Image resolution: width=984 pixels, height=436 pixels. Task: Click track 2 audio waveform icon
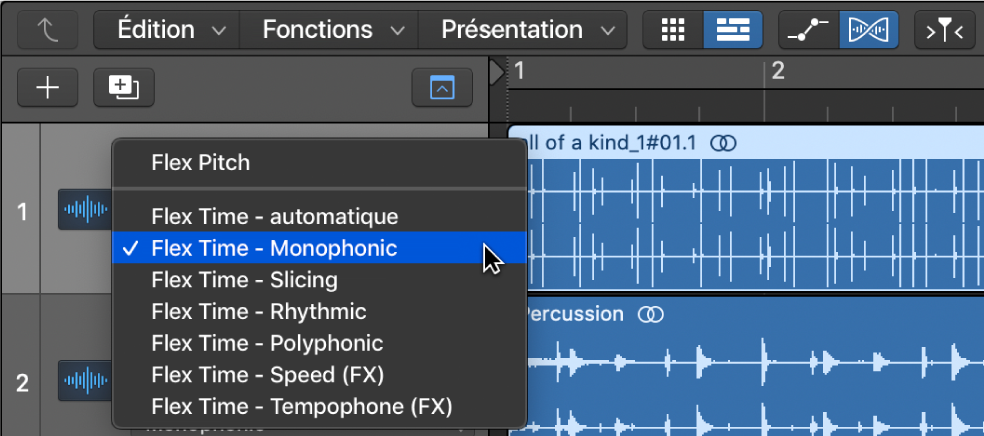[x=85, y=380]
